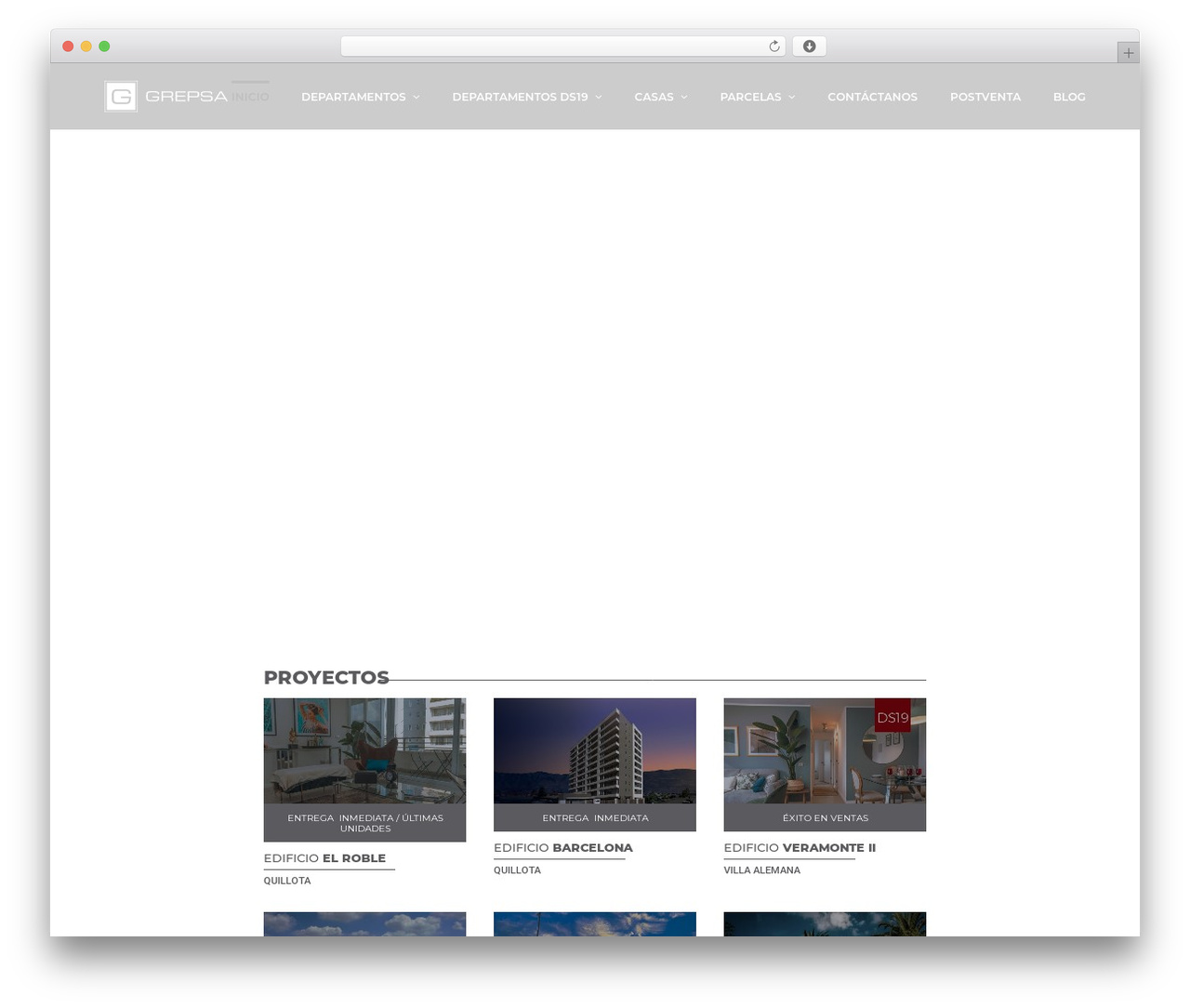Screen dimensions: 1190x1008
Task: Minimize the window with the yellow button
Action: [x=86, y=46]
